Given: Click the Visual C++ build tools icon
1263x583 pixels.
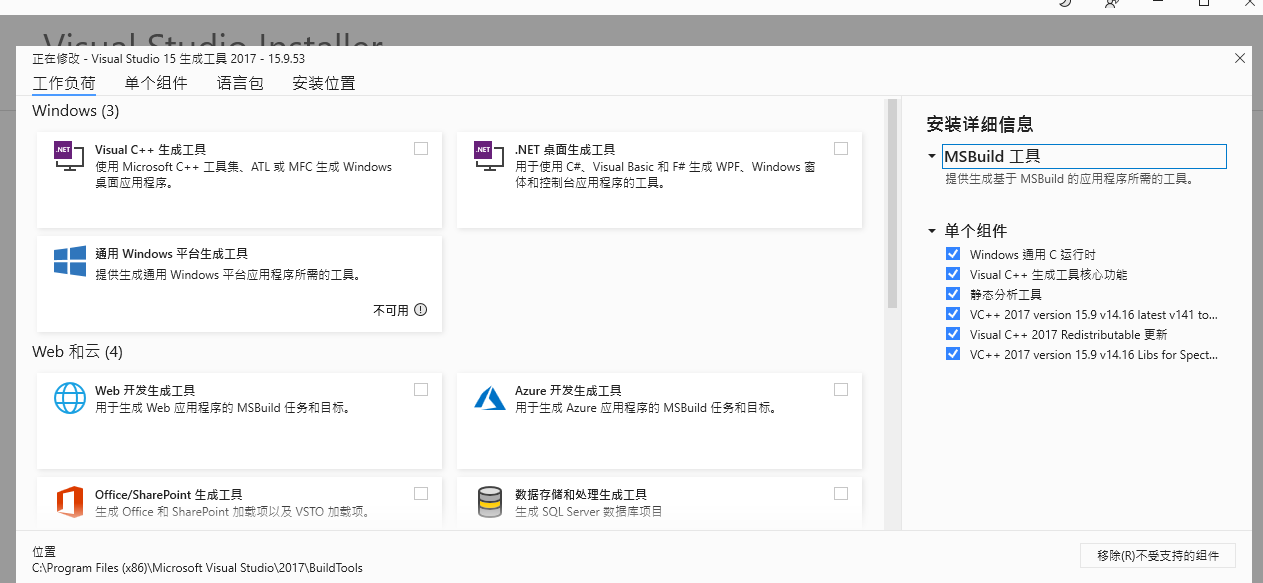Looking at the screenshot, I should 69,155.
